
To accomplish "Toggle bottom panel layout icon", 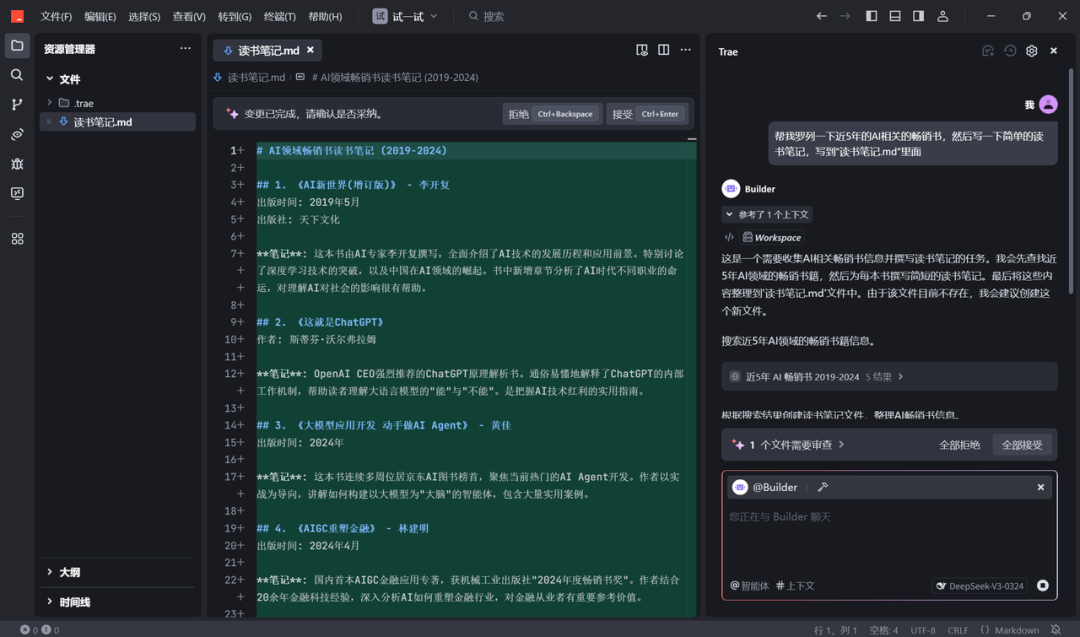I will 895,16.
